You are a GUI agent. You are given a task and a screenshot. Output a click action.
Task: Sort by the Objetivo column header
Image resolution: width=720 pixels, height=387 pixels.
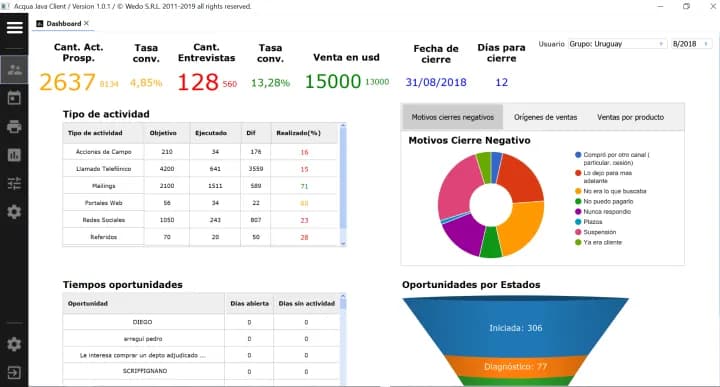tap(167, 133)
